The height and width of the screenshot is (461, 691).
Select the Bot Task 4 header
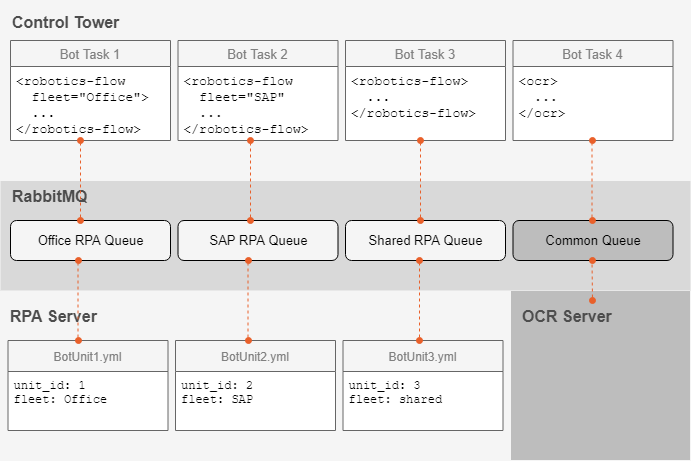[593, 54]
